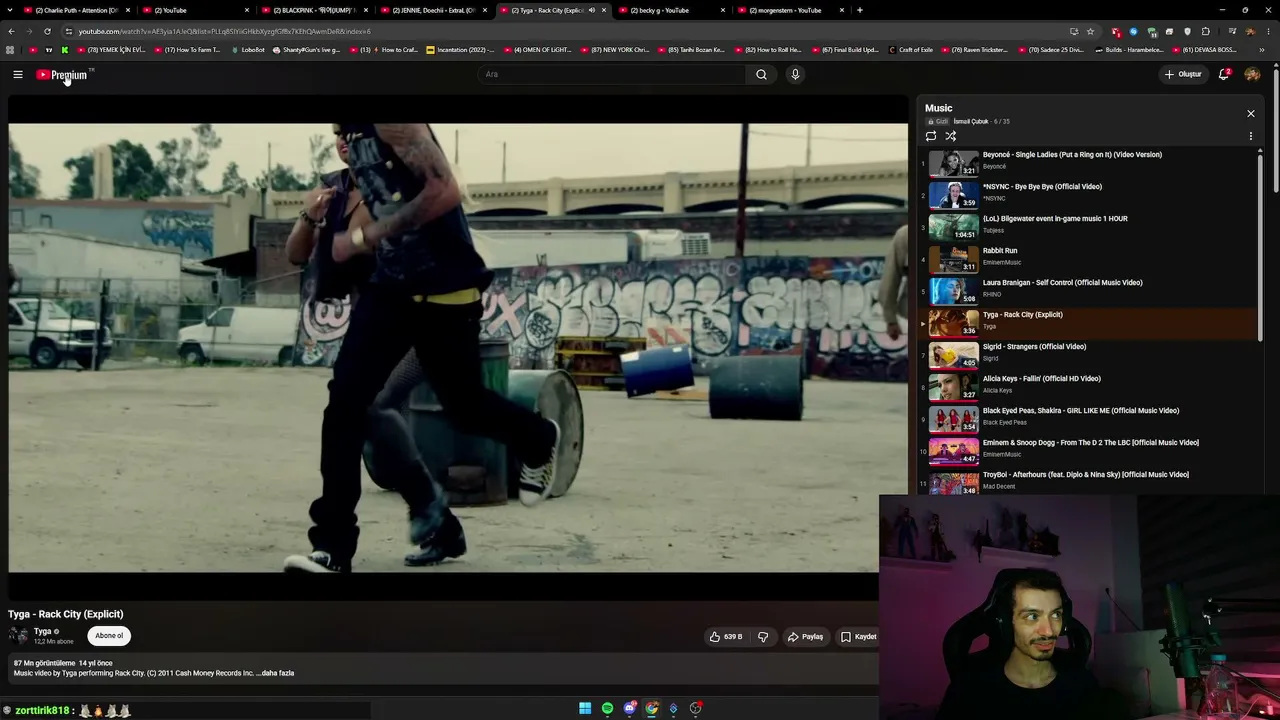Switch to the BLACKPINK tab
Image resolution: width=1280 pixels, height=720 pixels.
point(315,10)
